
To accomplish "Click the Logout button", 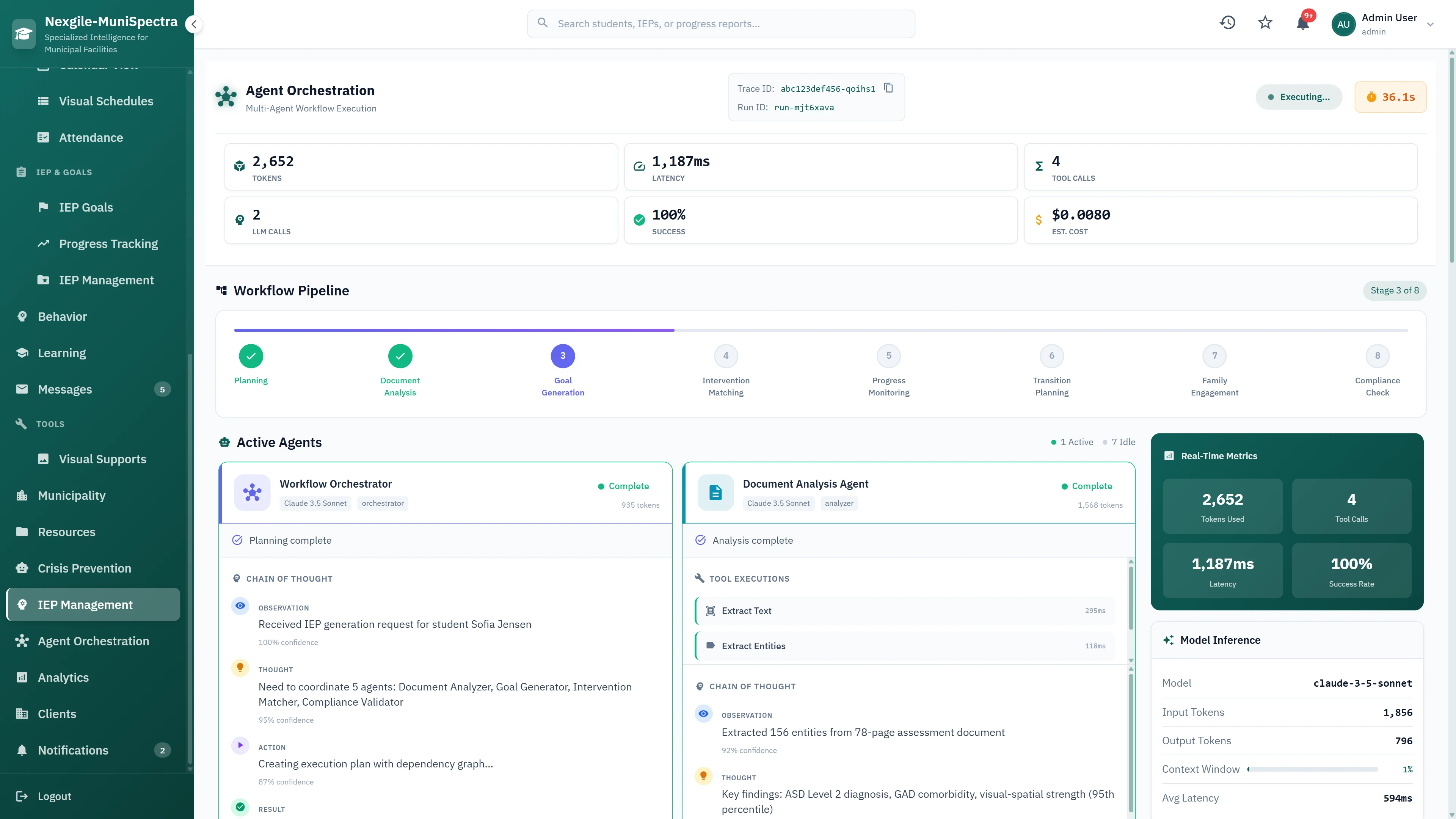I will [54, 796].
